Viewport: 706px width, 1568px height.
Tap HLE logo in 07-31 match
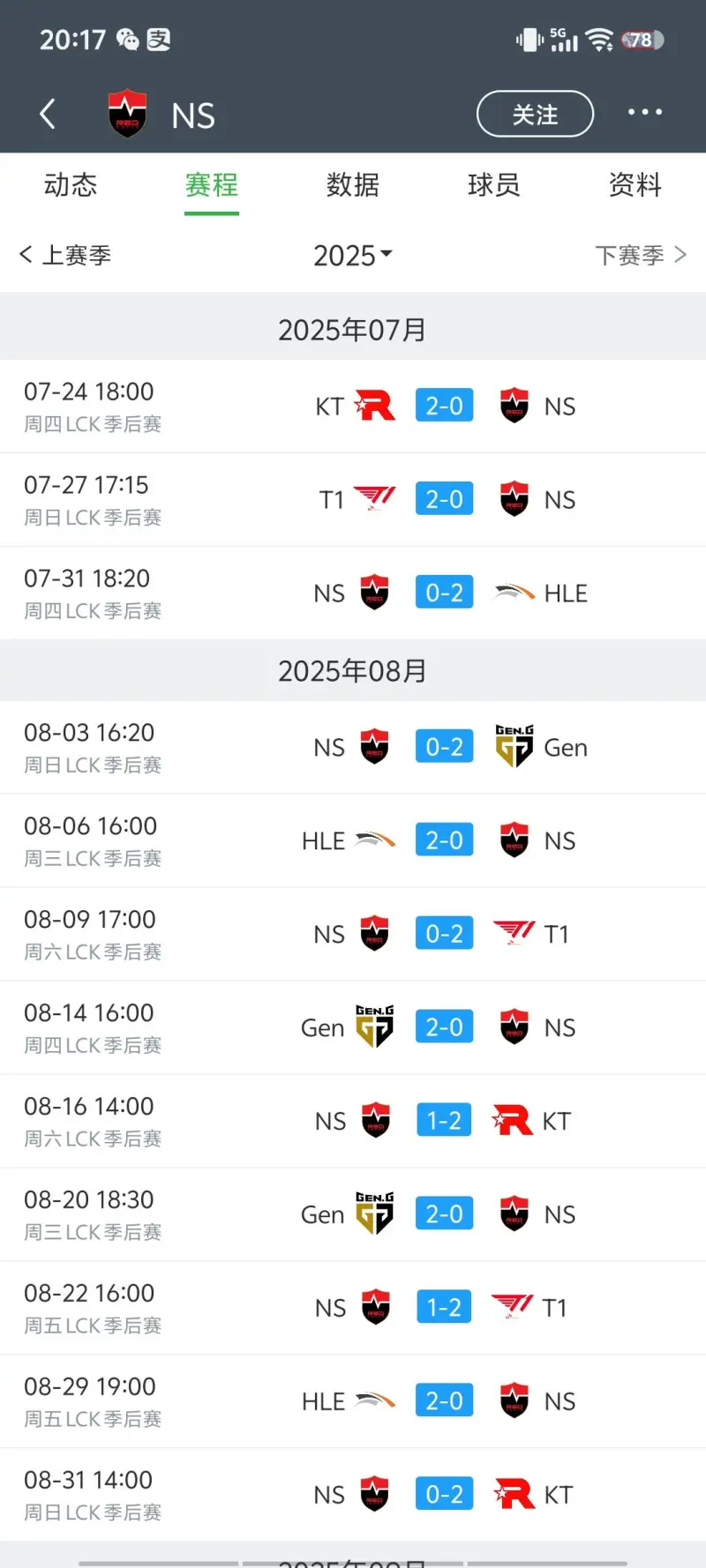[514, 593]
